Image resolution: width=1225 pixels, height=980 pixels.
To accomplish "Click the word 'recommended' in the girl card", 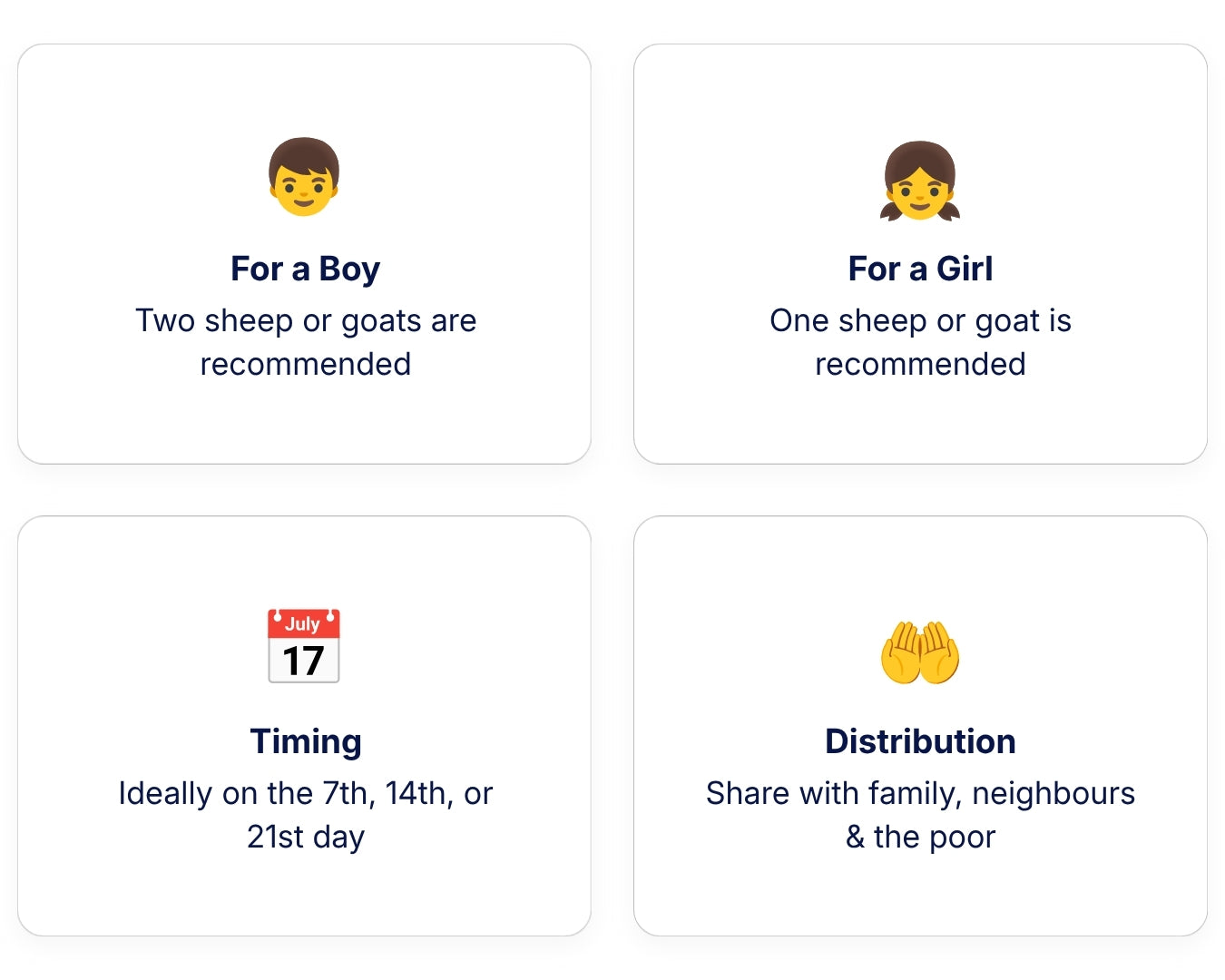I will tap(920, 364).
